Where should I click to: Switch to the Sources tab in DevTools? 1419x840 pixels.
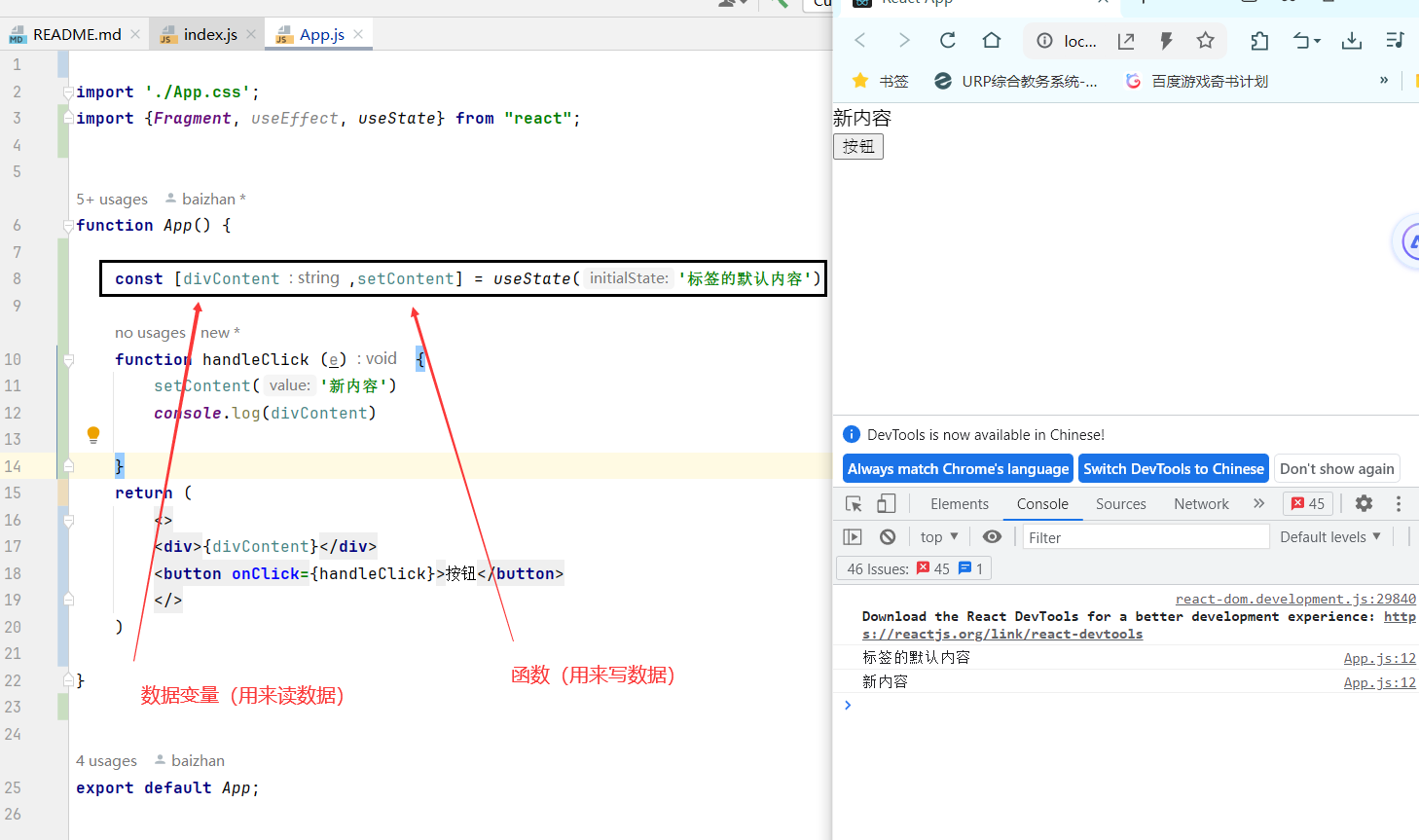tap(1121, 503)
